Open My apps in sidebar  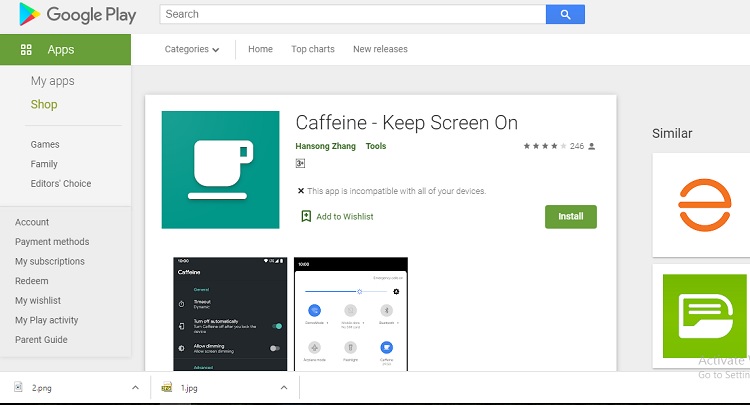(x=53, y=81)
